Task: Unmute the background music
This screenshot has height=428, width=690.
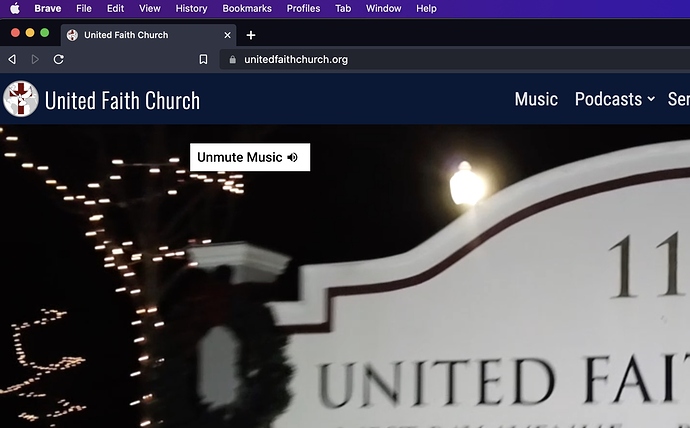Action: coord(250,157)
